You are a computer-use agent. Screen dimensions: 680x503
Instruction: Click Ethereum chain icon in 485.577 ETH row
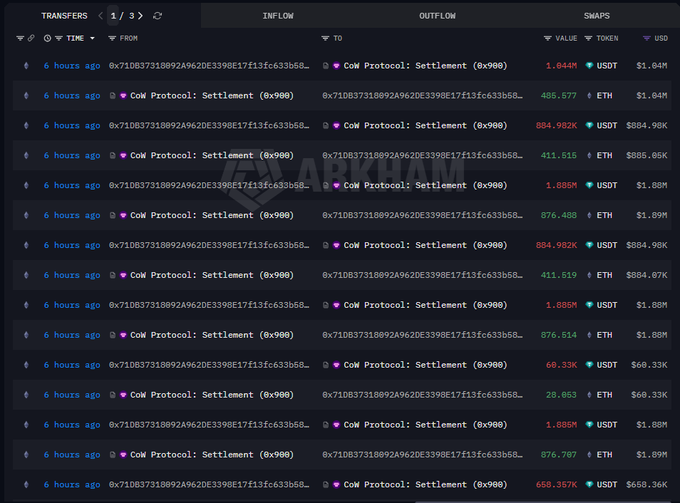(26, 95)
